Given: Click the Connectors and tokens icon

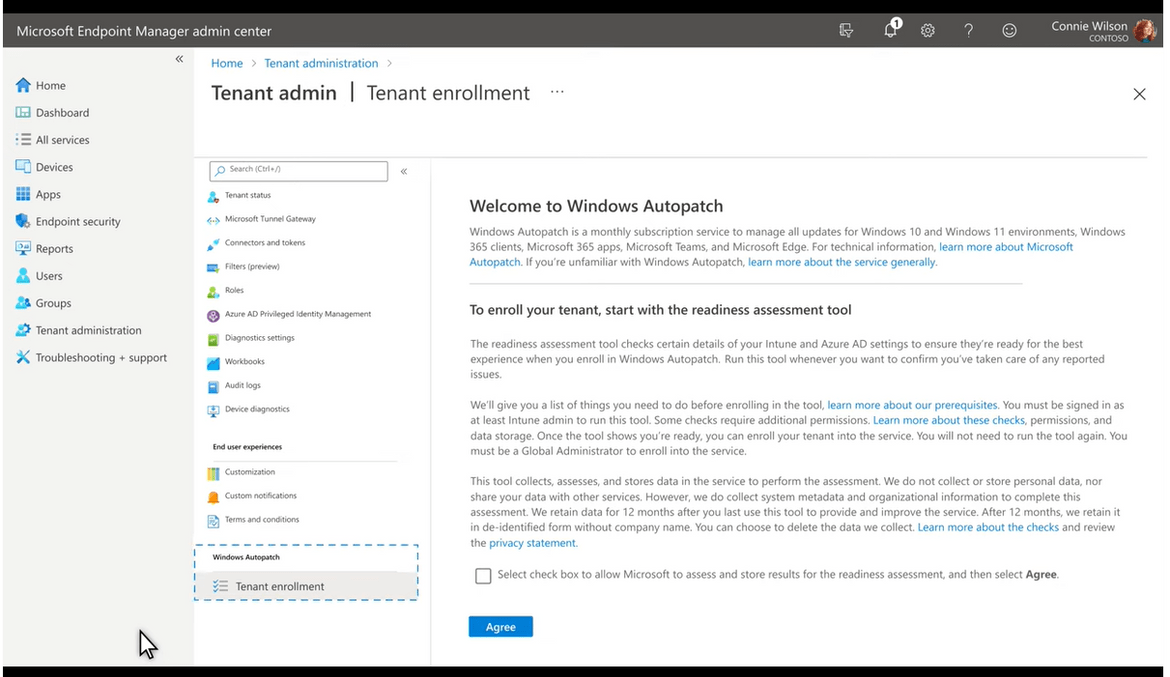Looking at the screenshot, I should (213, 244).
